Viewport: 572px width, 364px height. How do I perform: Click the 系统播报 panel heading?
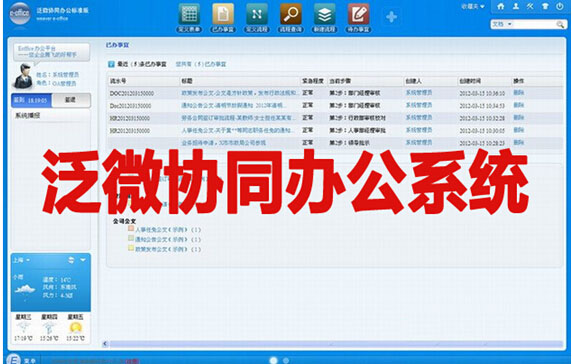pyautogui.click(x=28, y=116)
